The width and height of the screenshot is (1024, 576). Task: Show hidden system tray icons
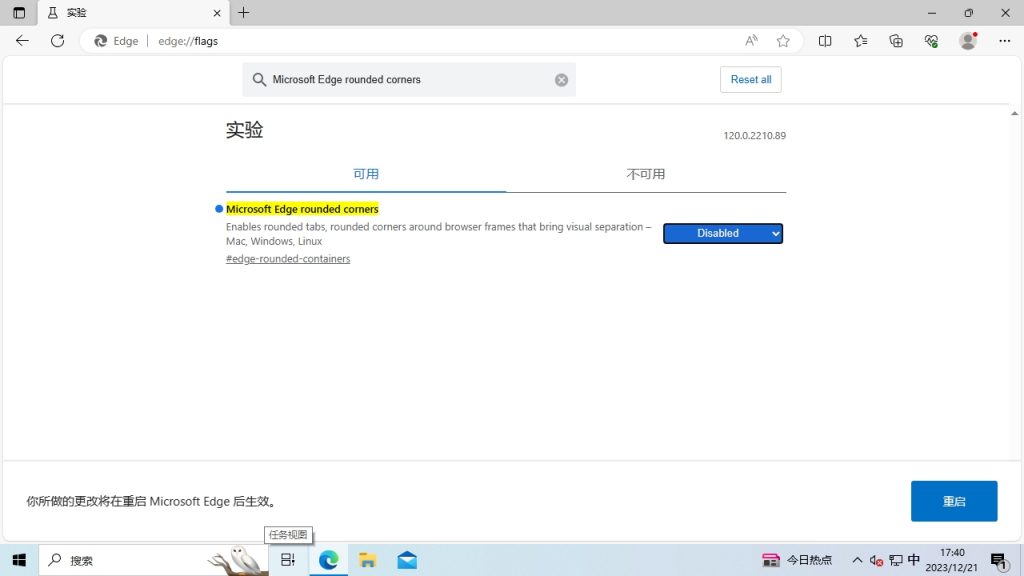point(857,560)
